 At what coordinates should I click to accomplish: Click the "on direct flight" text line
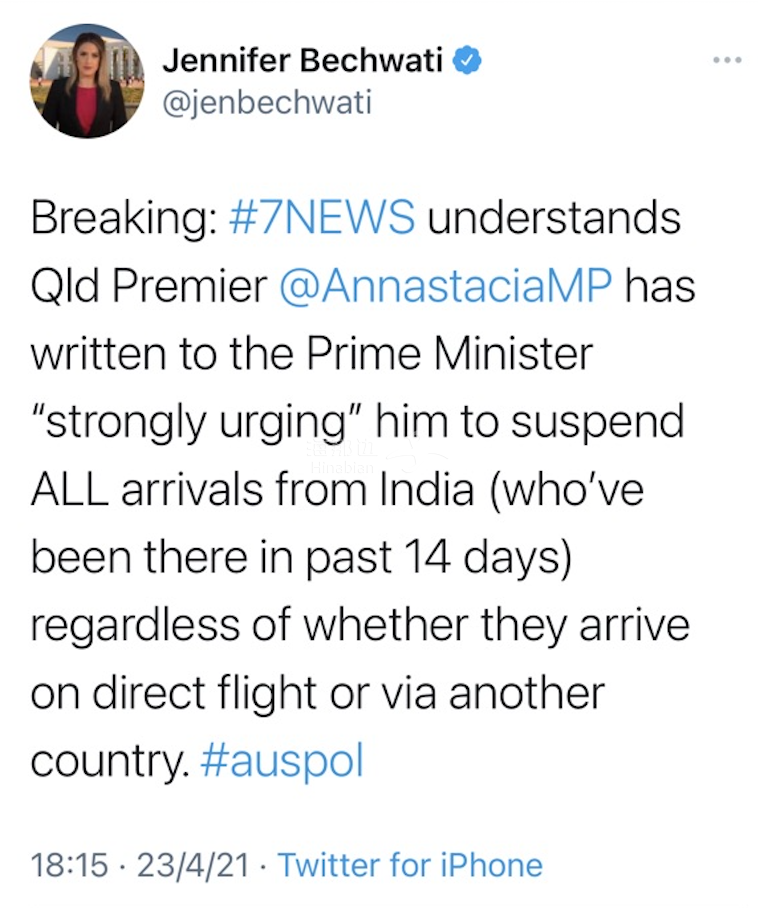click(x=173, y=693)
